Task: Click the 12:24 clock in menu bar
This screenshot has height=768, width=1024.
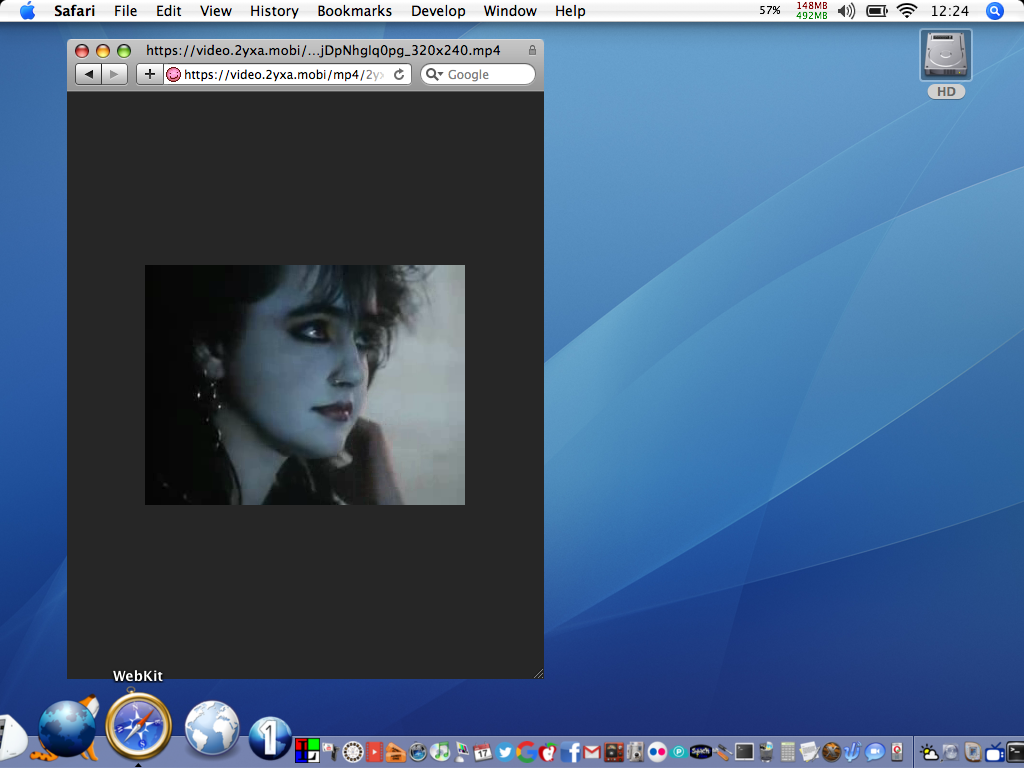Action: coord(950,11)
